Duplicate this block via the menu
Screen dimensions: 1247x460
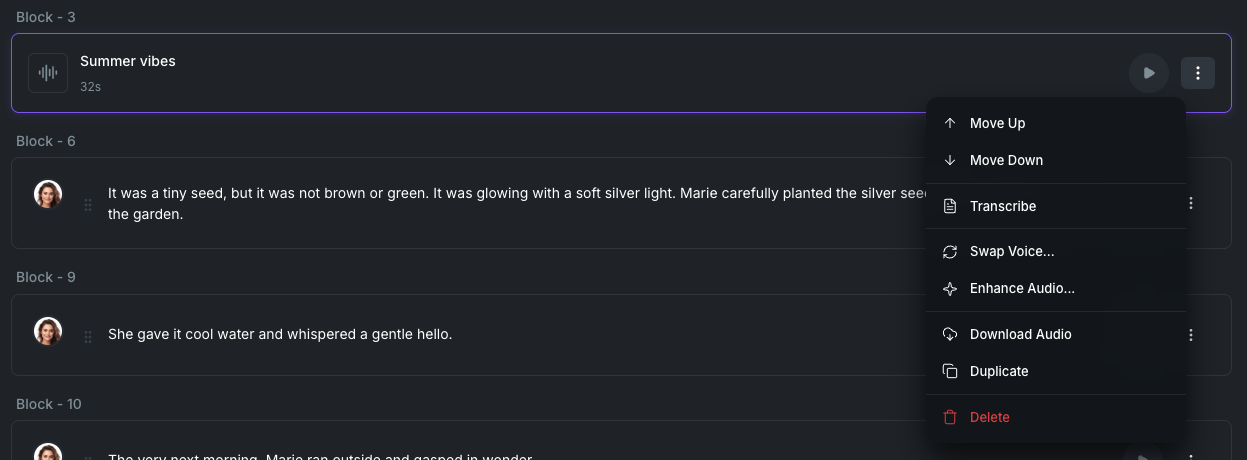[x=998, y=371]
